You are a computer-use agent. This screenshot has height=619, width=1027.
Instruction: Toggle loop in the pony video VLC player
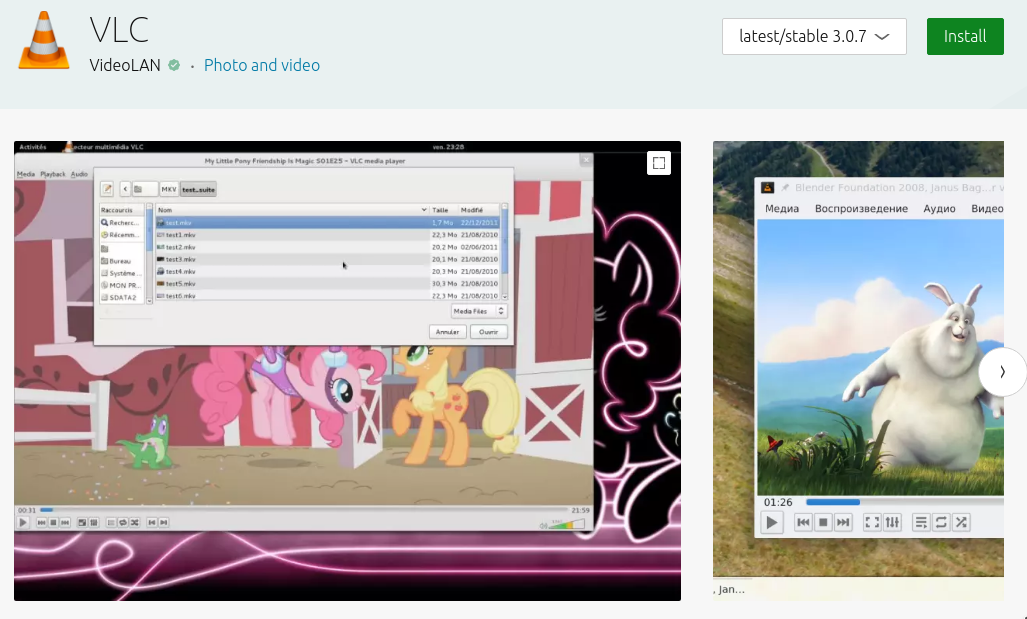click(122, 522)
